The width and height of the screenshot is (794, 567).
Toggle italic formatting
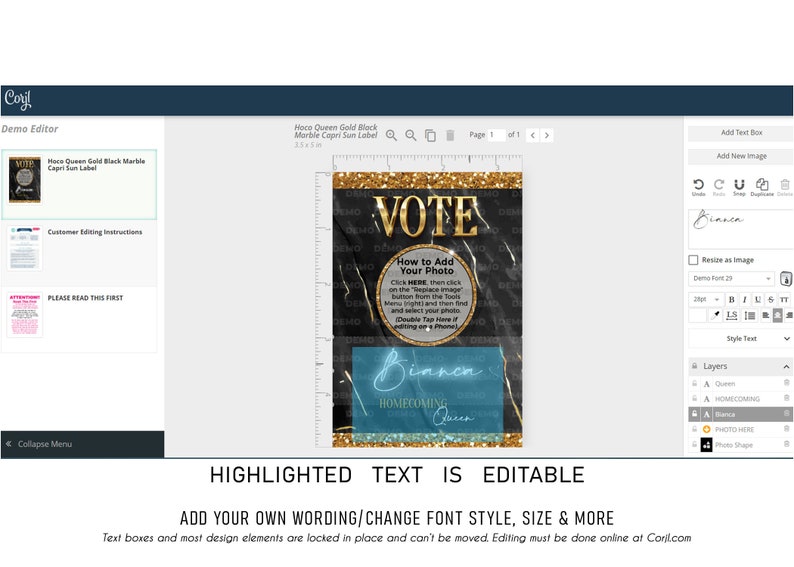pos(744,300)
